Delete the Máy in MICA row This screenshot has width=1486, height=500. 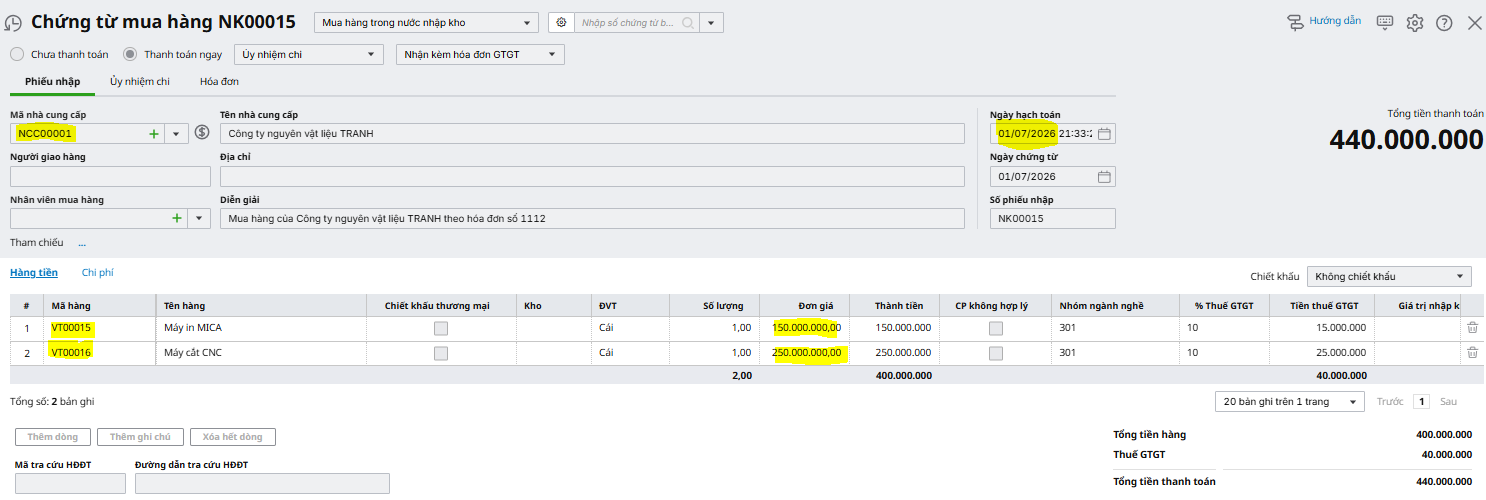[x=1472, y=327]
